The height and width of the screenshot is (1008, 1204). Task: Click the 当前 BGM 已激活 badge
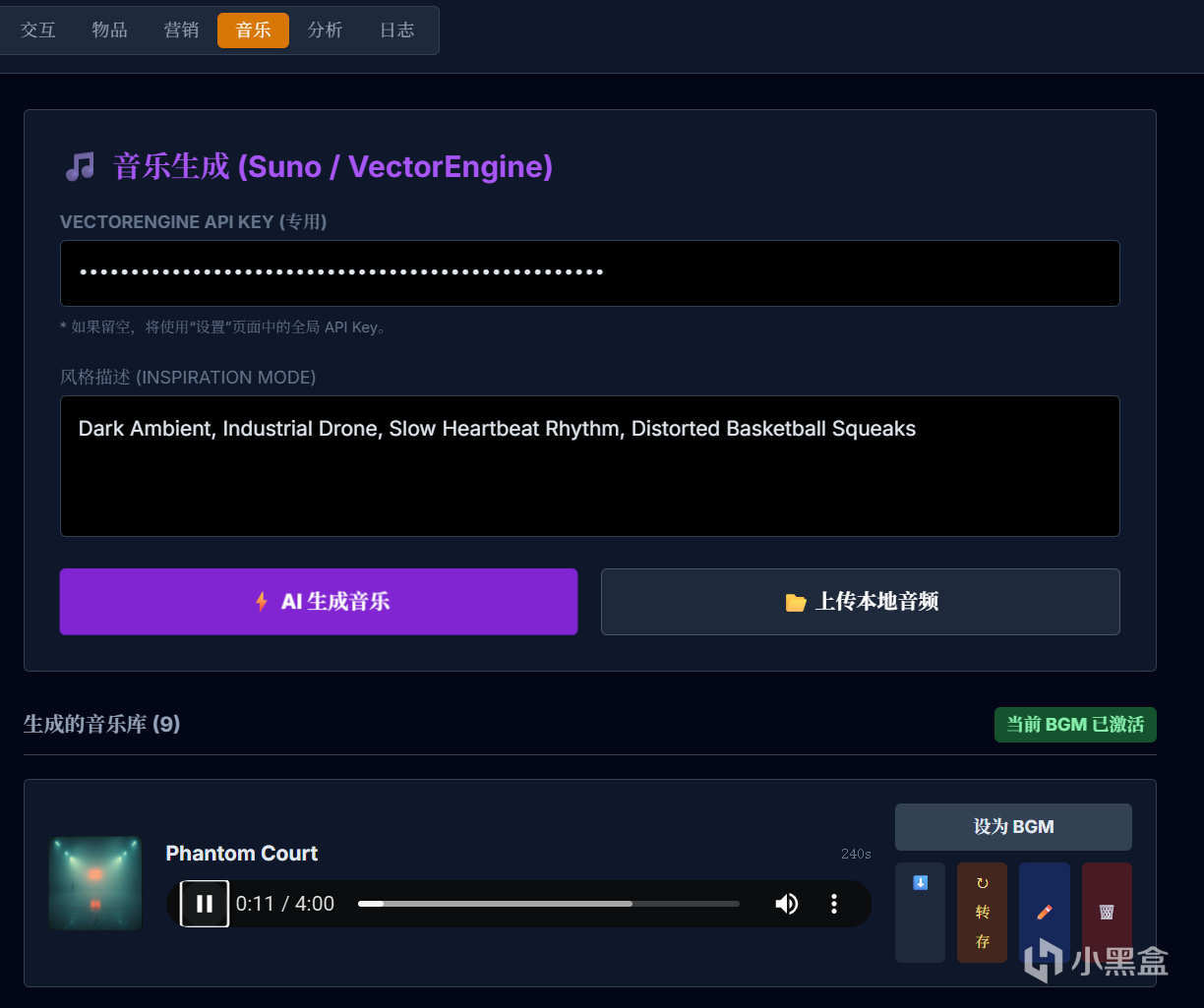point(1075,725)
